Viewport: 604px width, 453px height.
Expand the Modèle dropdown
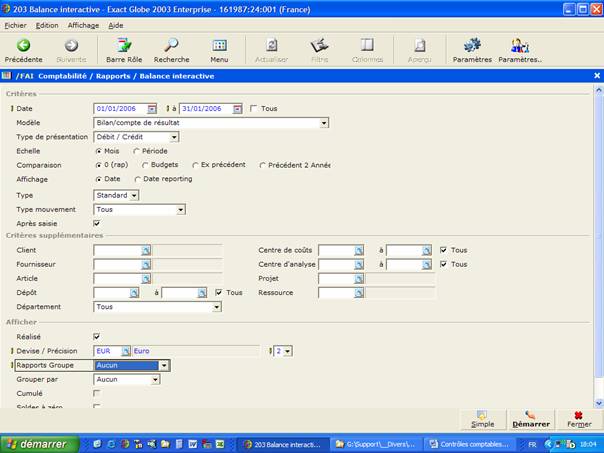coord(324,123)
